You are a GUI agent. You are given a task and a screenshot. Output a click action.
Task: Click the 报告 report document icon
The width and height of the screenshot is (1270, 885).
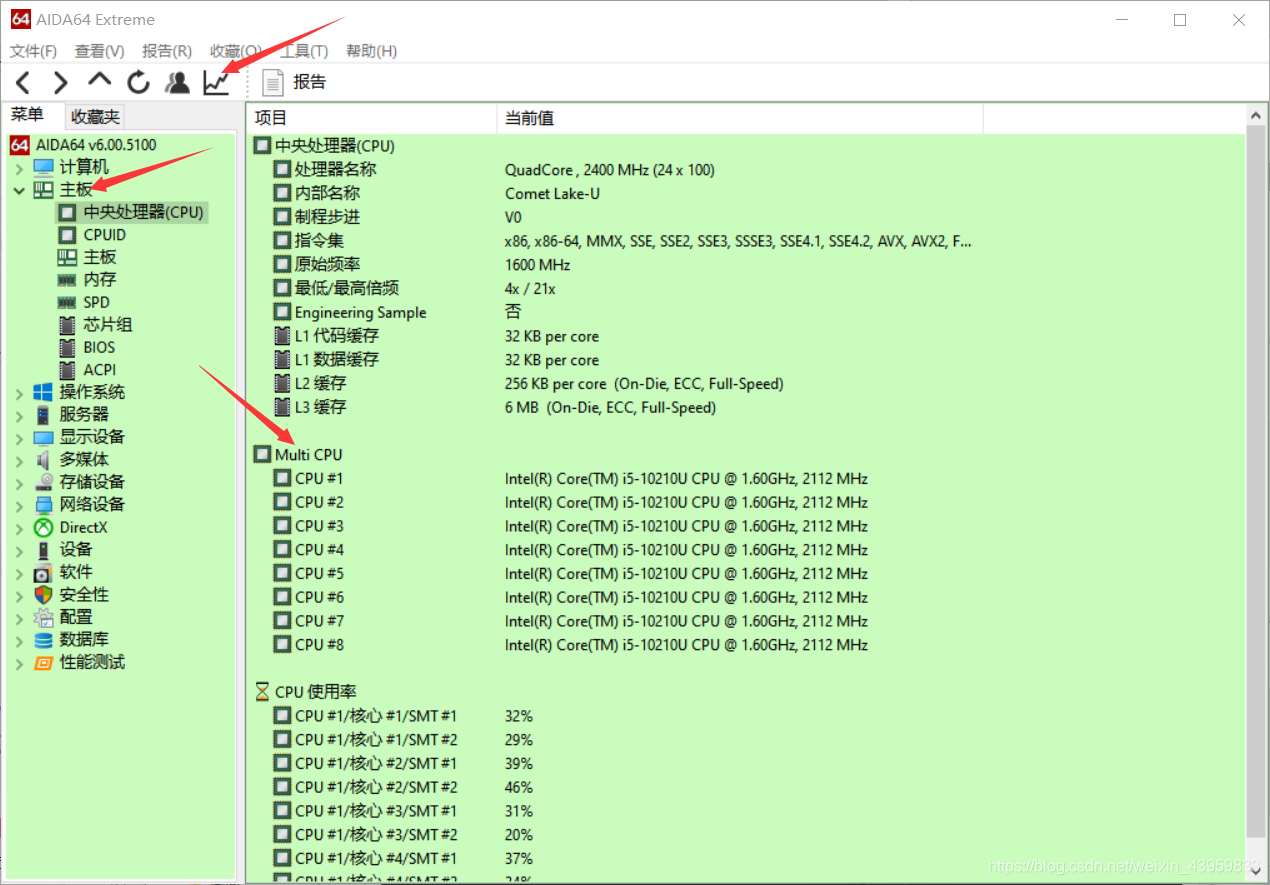(273, 82)
